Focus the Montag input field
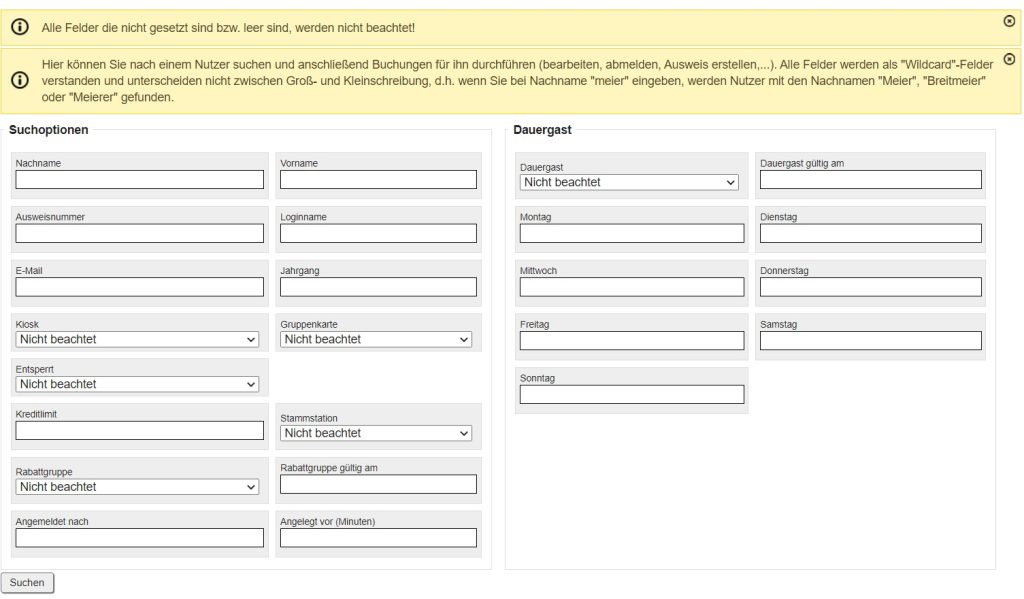The height and width of the screenshot is (599, 1024). coord(632,233)
